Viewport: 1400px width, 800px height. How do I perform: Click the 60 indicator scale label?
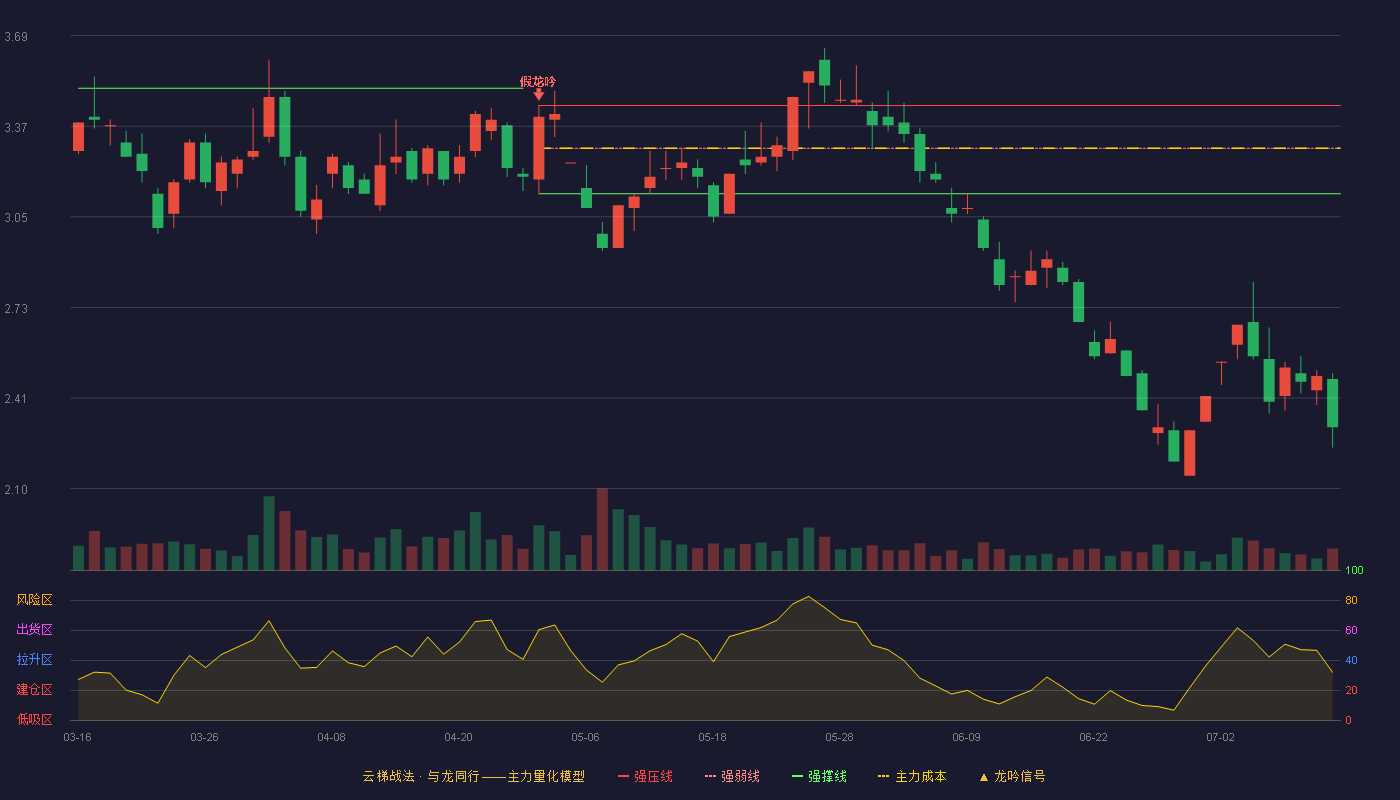pos(1351,630)
